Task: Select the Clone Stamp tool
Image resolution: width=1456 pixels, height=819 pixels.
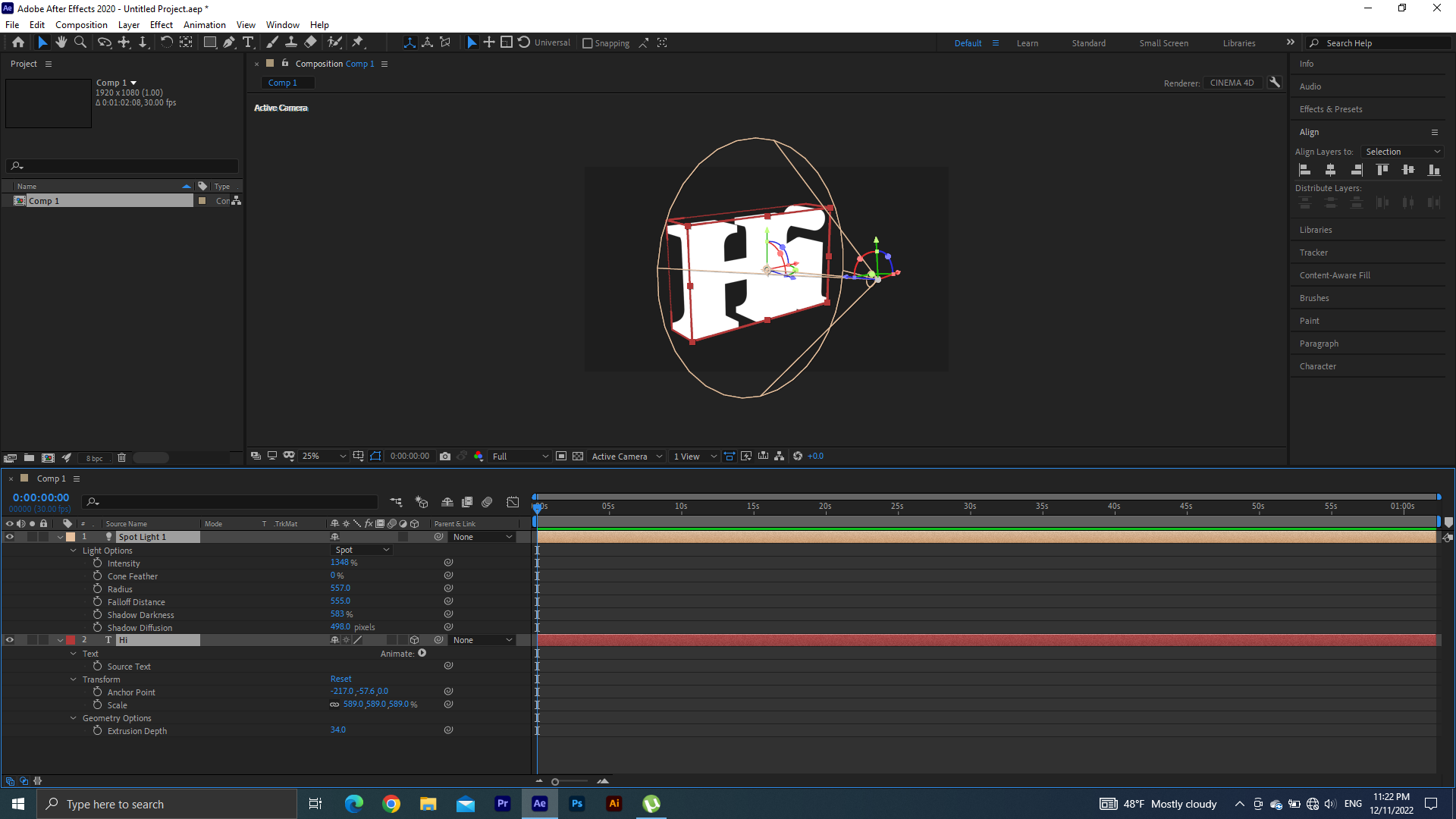Action: pyautogui.click(x=291, y=42)
